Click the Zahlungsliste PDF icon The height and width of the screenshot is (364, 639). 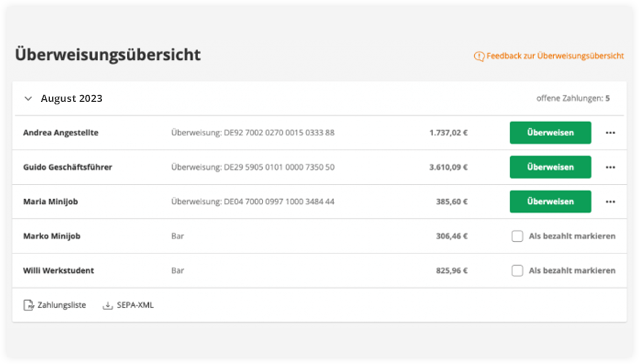tap(28, 305)
